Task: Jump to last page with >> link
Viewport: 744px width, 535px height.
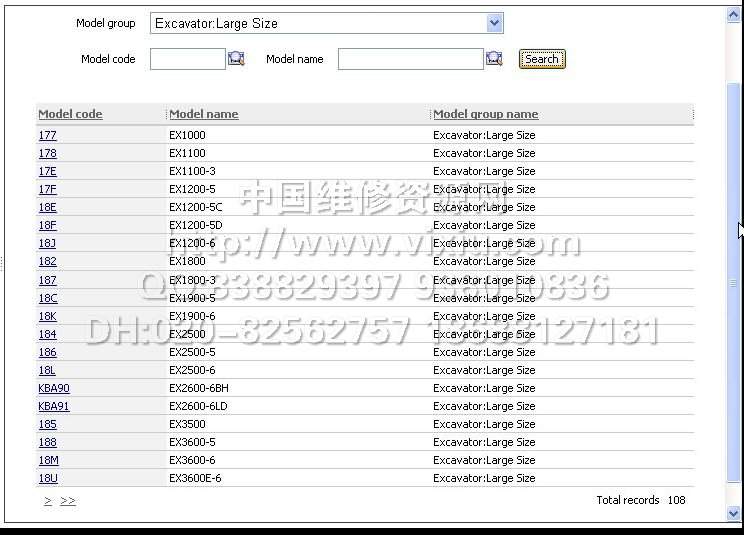Action: tap(68, 501)
